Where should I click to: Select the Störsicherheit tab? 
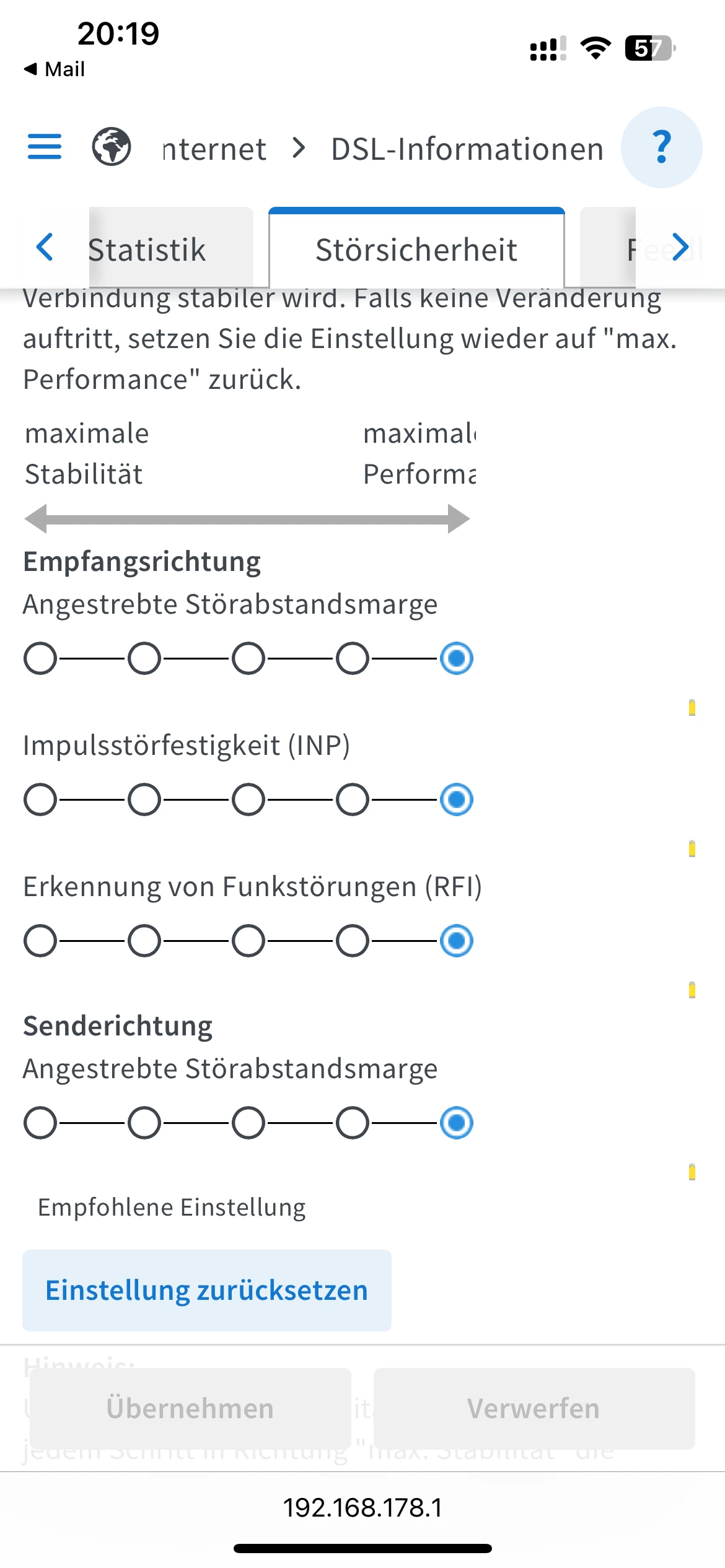tap(416, 250)
